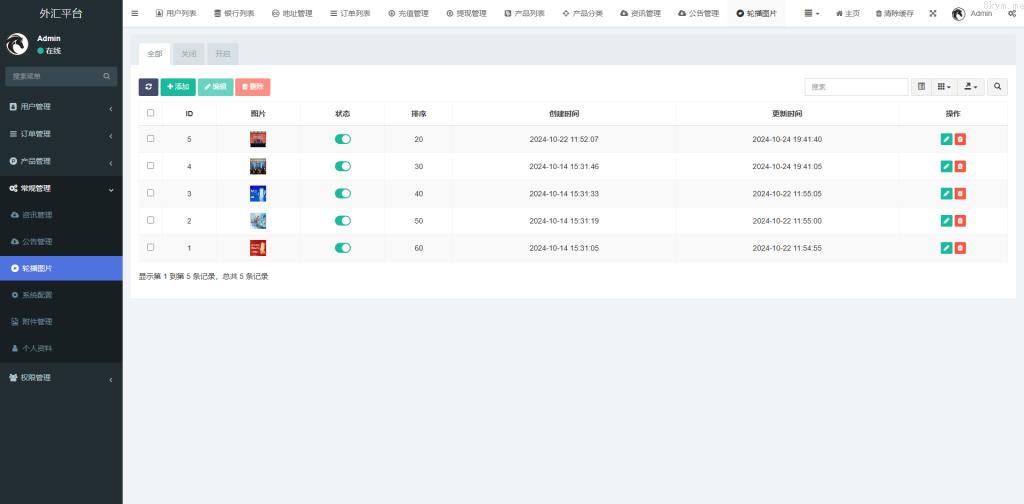This screenshot has height=504, width=1024.
Task: Click the refresh table icon button
Action: click(x=148, y=87)
